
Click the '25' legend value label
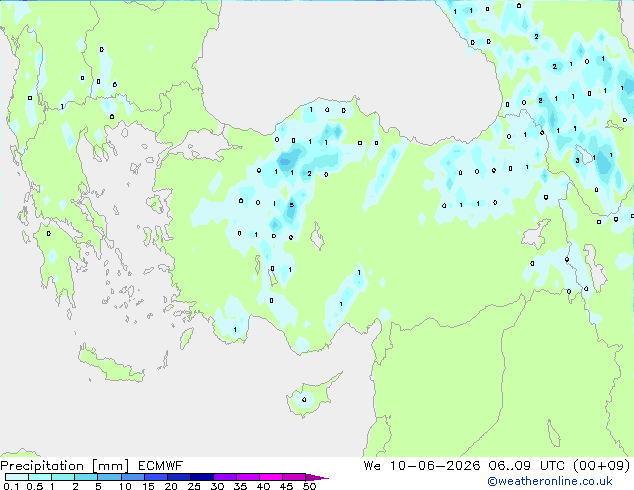[194, 486]
